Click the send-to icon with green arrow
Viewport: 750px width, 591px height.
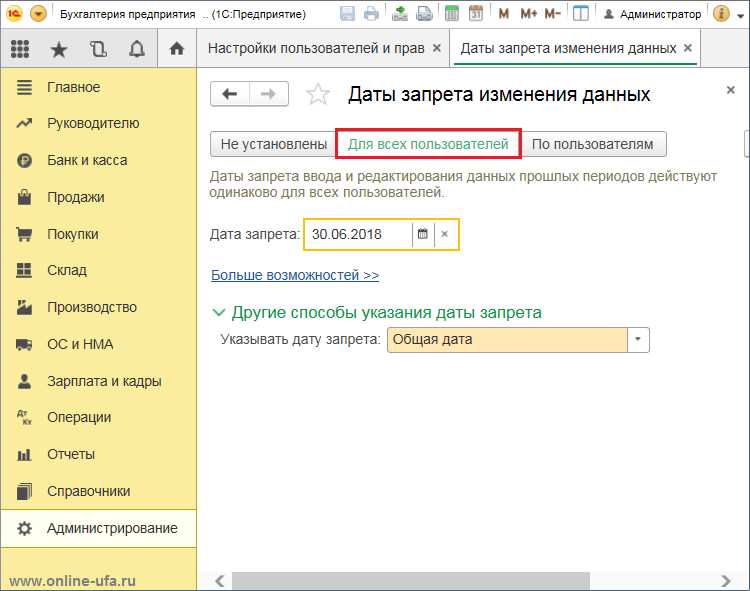[x=399, y=13]
